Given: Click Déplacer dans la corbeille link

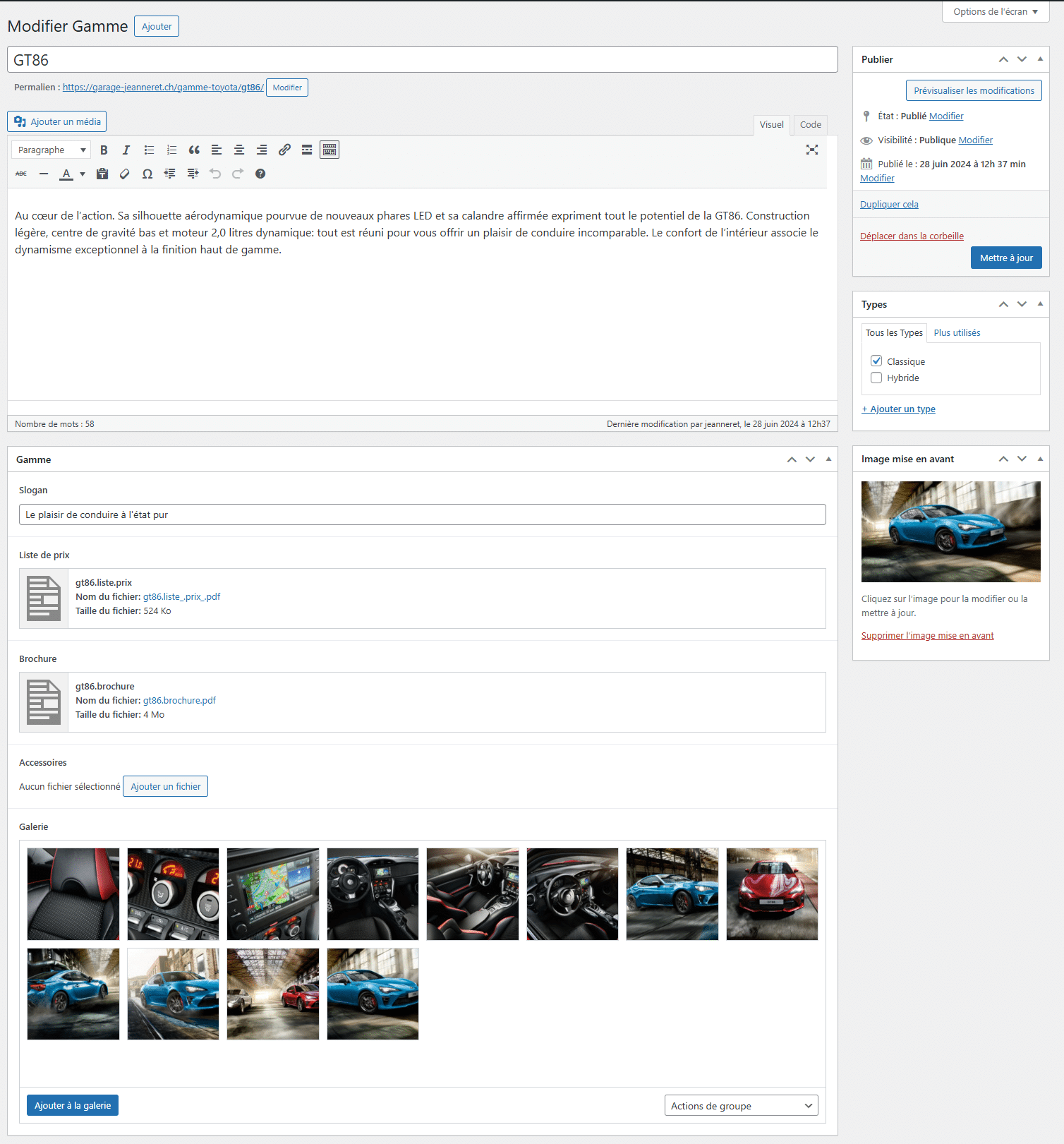Looking at the screenshot, I should (x=912, y=236).
